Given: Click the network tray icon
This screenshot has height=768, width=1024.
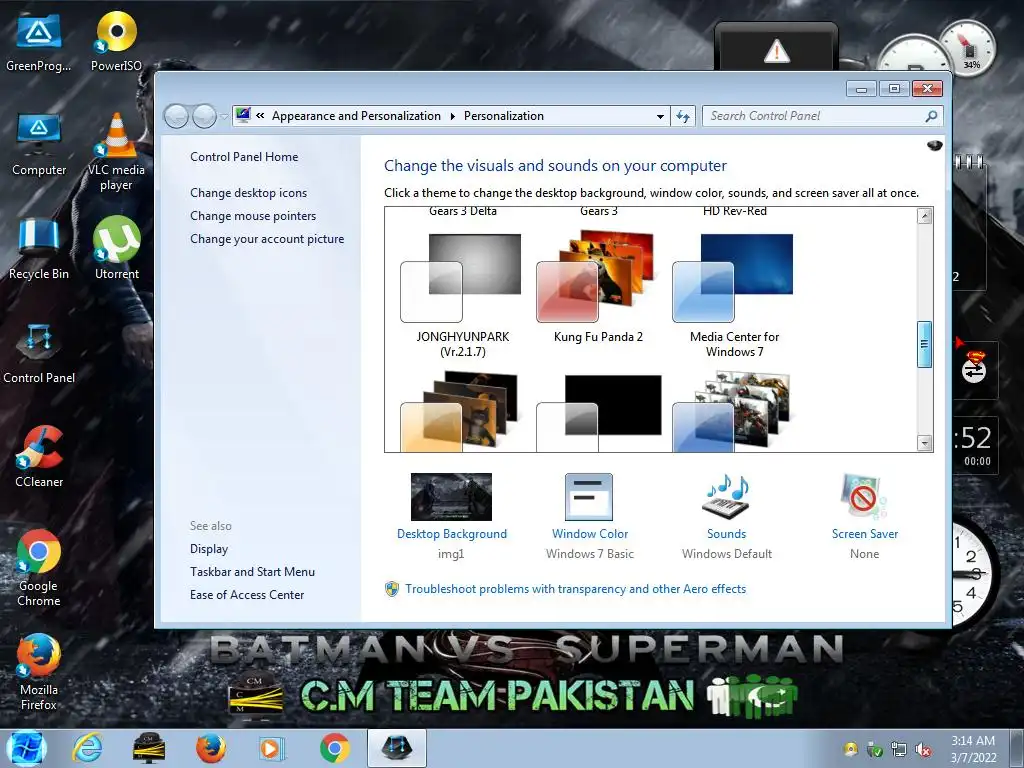Looking at the screenshot, I should tap(899, 750).
